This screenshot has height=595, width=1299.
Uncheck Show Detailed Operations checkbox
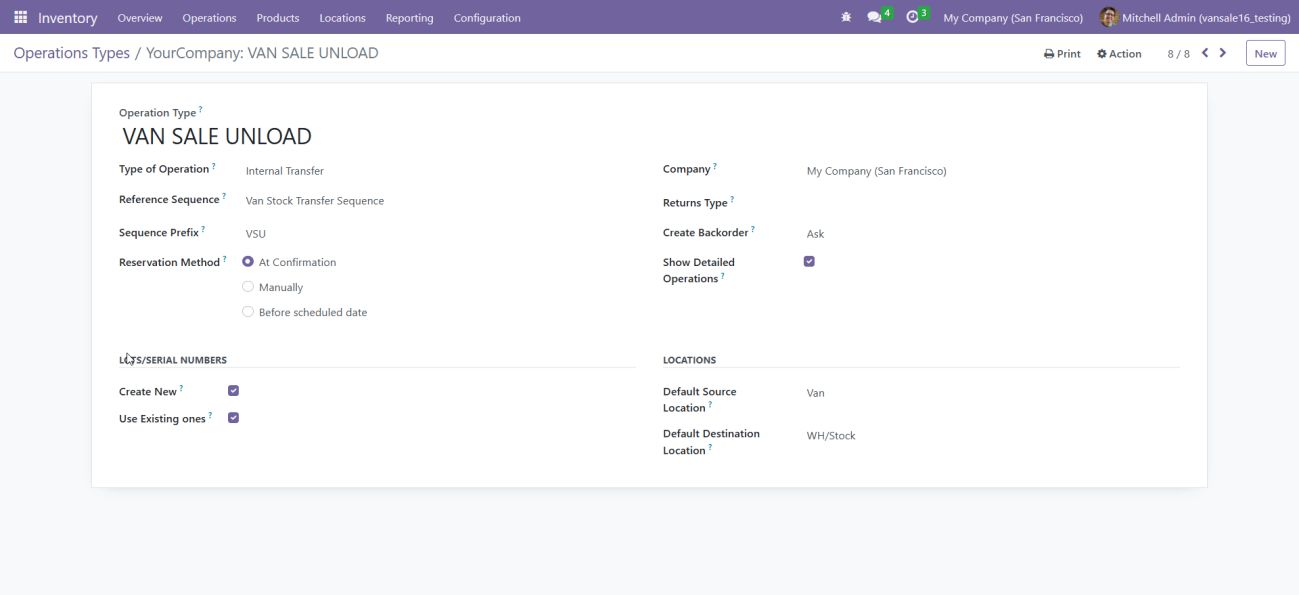(x=809, y=262)
